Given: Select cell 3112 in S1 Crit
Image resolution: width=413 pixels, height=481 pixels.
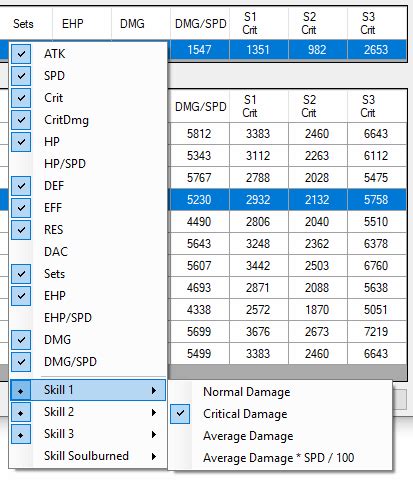Looking at the screenshot, I should [x=259, y=156].
